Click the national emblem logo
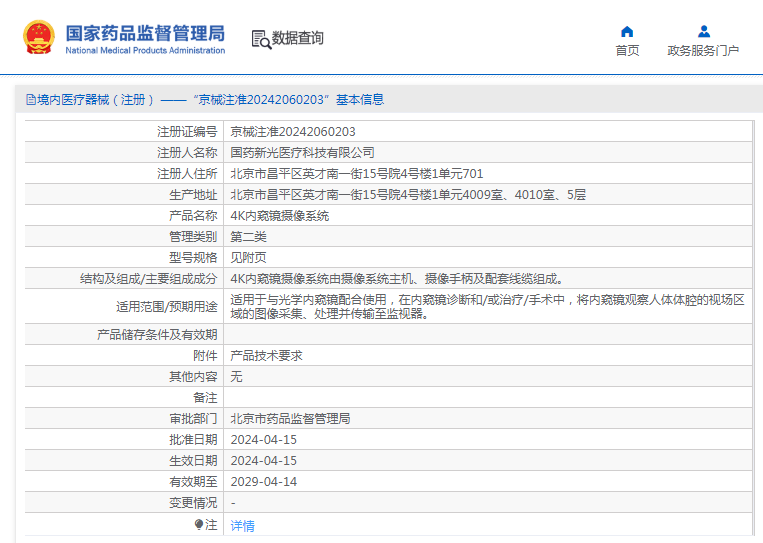This screenshot has width=763, height=543. click(38, 37)
